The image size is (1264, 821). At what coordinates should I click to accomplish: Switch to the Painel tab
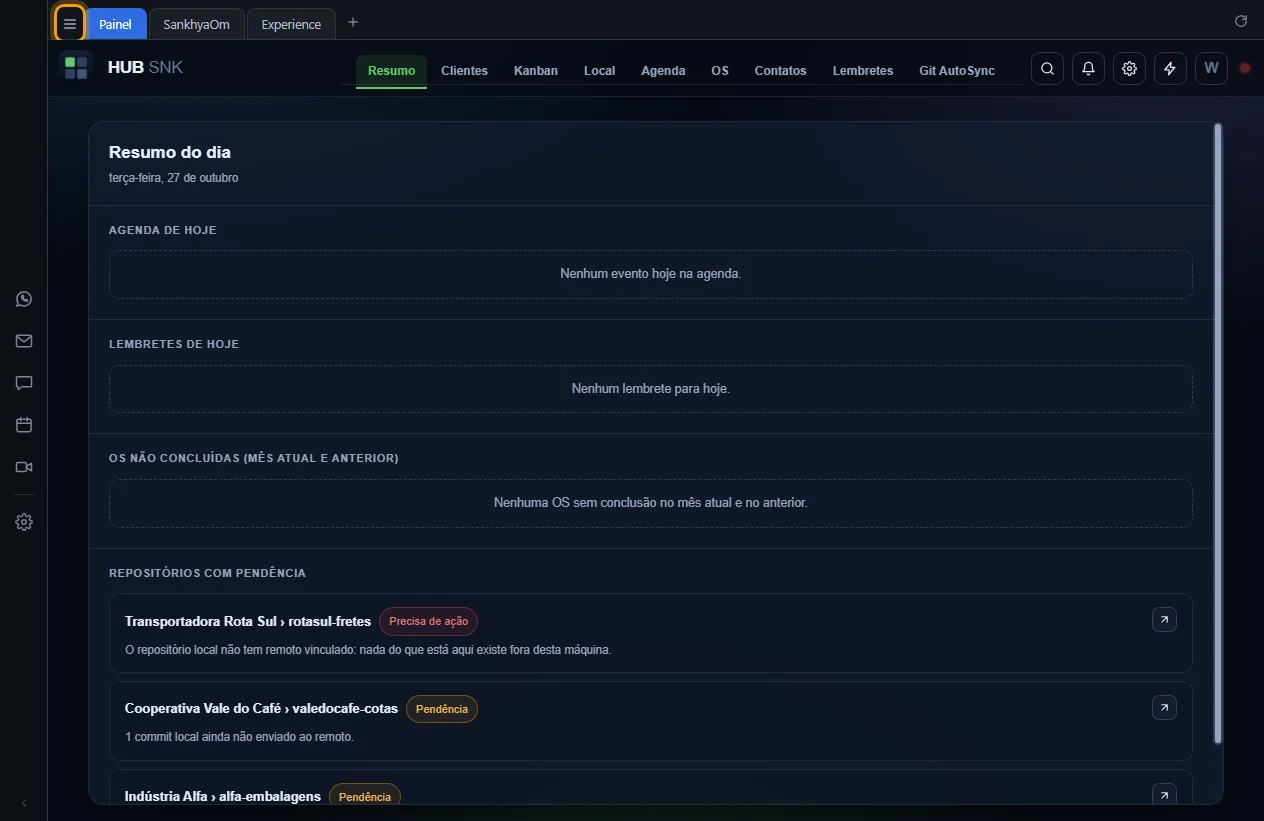(116, 24)
